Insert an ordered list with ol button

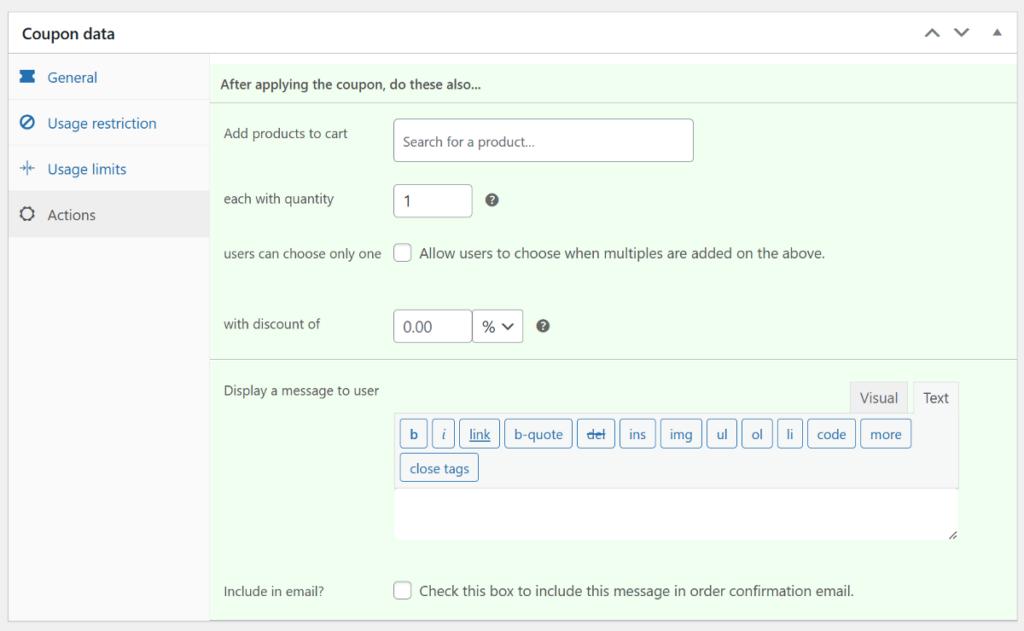pyautogui.click(x=757, y=433)
